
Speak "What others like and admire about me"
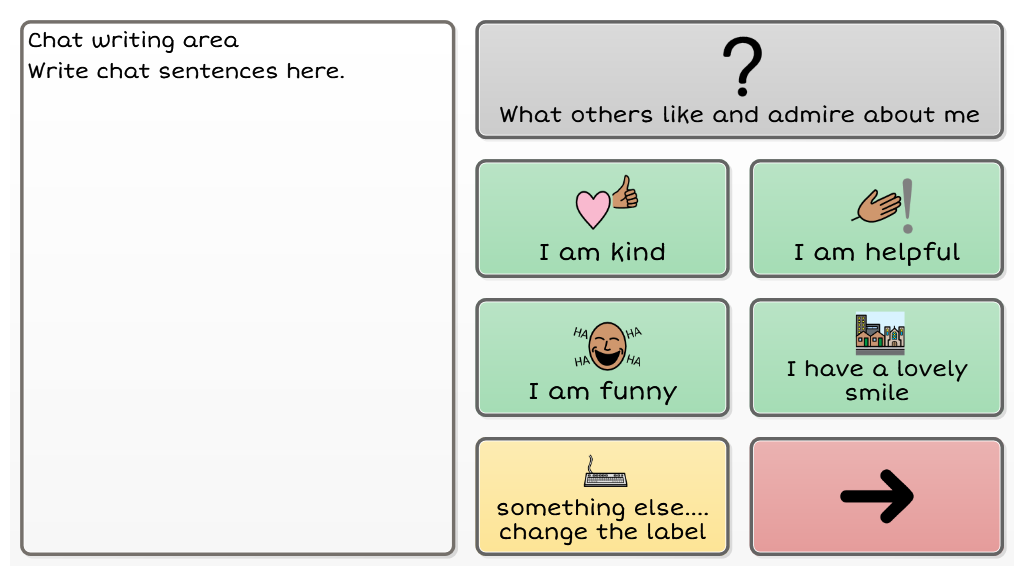point(739,115)
